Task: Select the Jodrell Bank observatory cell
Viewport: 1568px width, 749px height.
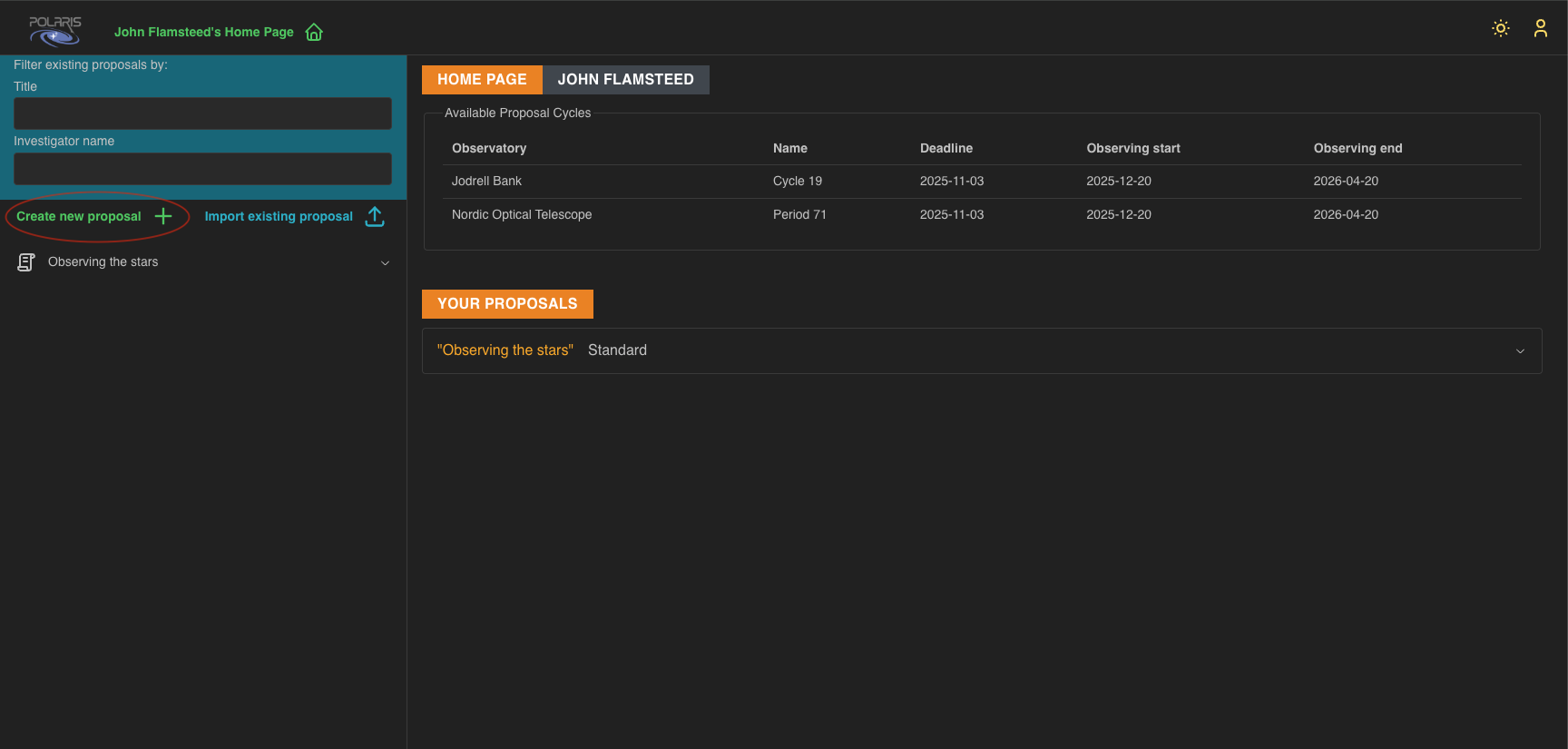Action: pos(486,181)
